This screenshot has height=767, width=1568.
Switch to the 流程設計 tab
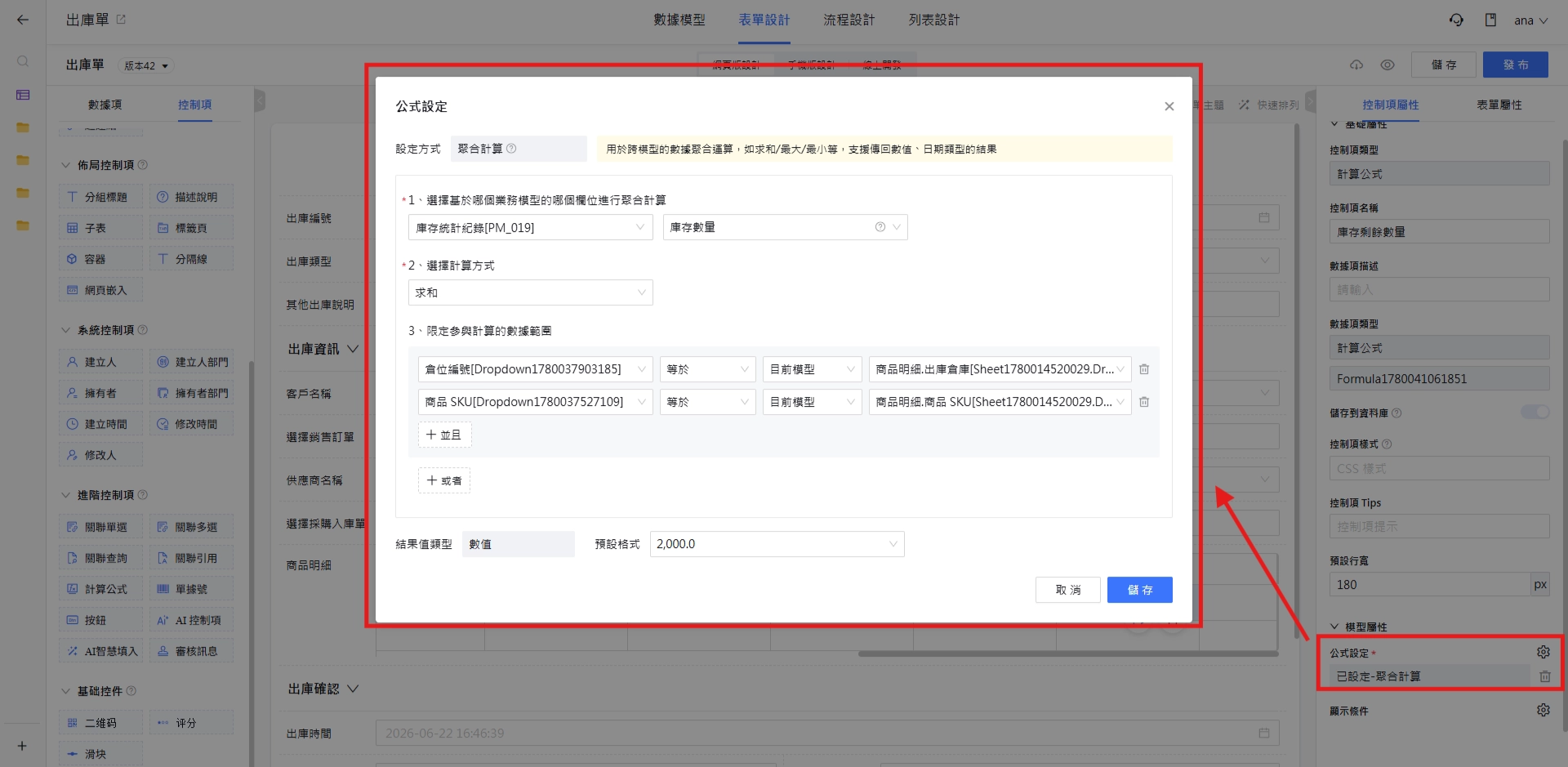click(x=849, y=20)
